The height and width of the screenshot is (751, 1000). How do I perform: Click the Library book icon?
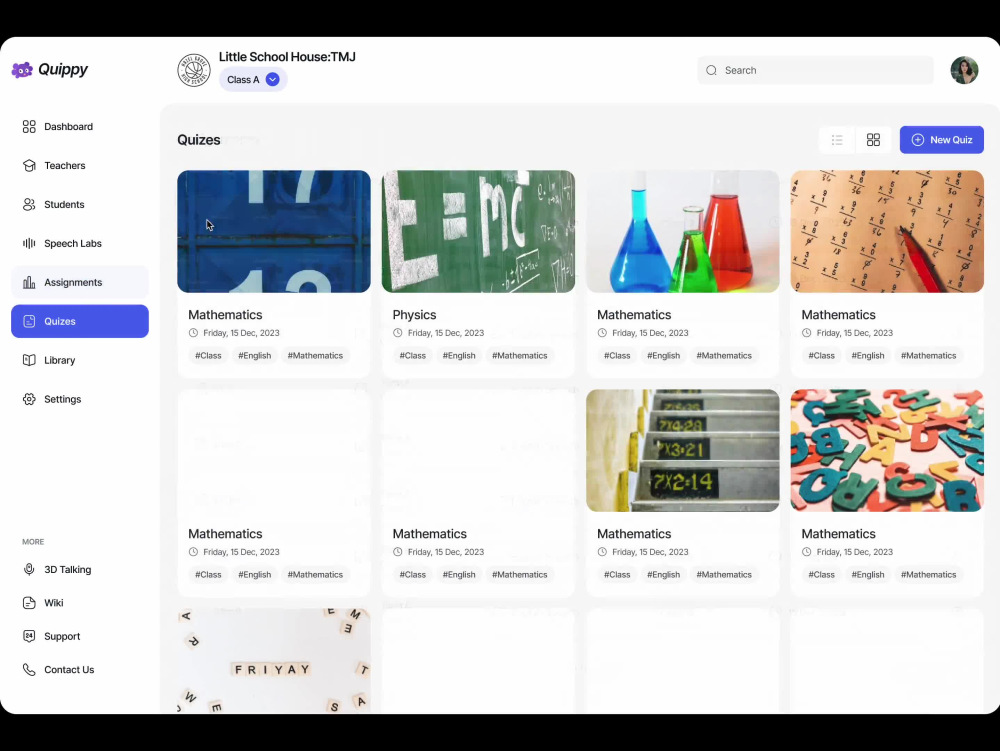tap(29, 360)
